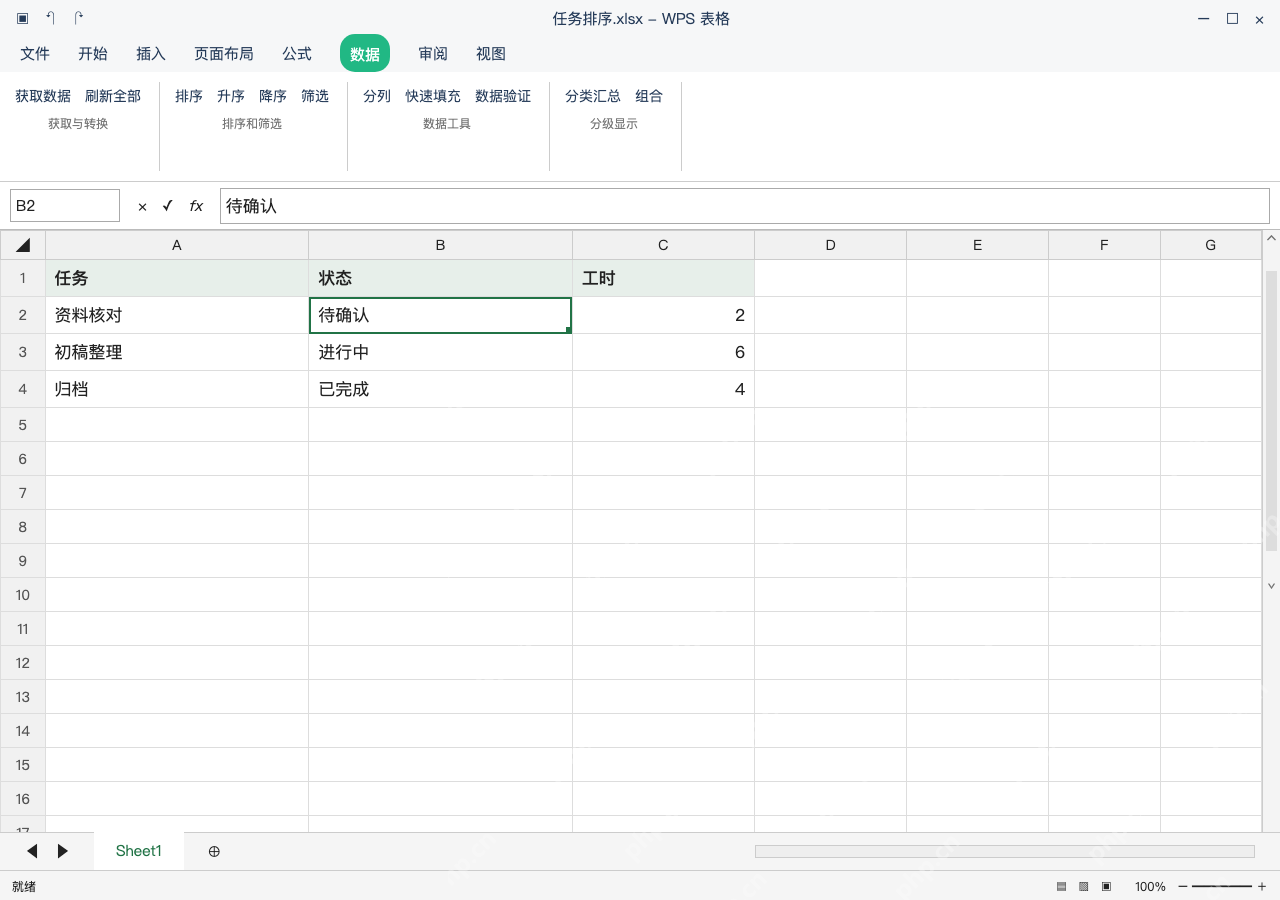Sort ascending with 升序

click(231, 96)
